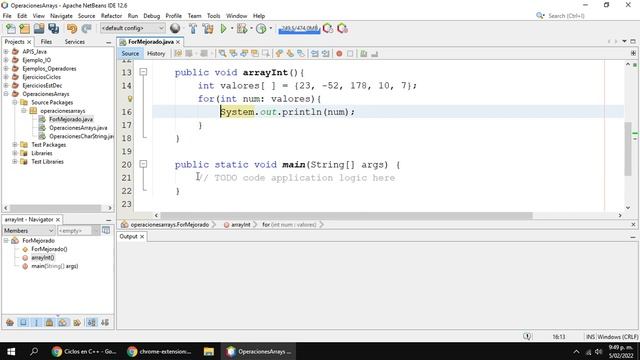The width and height of the screenshot is (640, 360).
Task: Switch to History view of editor
Action: coord(156,53)
